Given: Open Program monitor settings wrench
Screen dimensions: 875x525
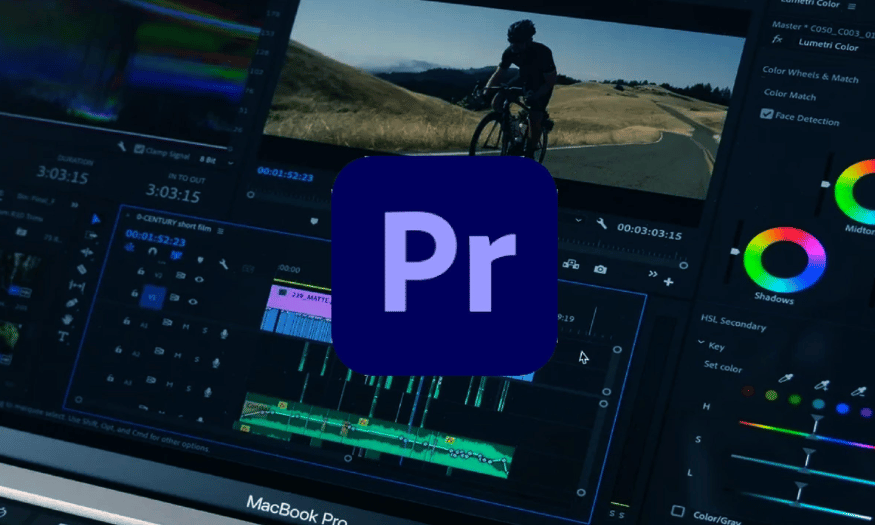Looking at the screenshot, I should pyautogui.click(x=601, y=224).
